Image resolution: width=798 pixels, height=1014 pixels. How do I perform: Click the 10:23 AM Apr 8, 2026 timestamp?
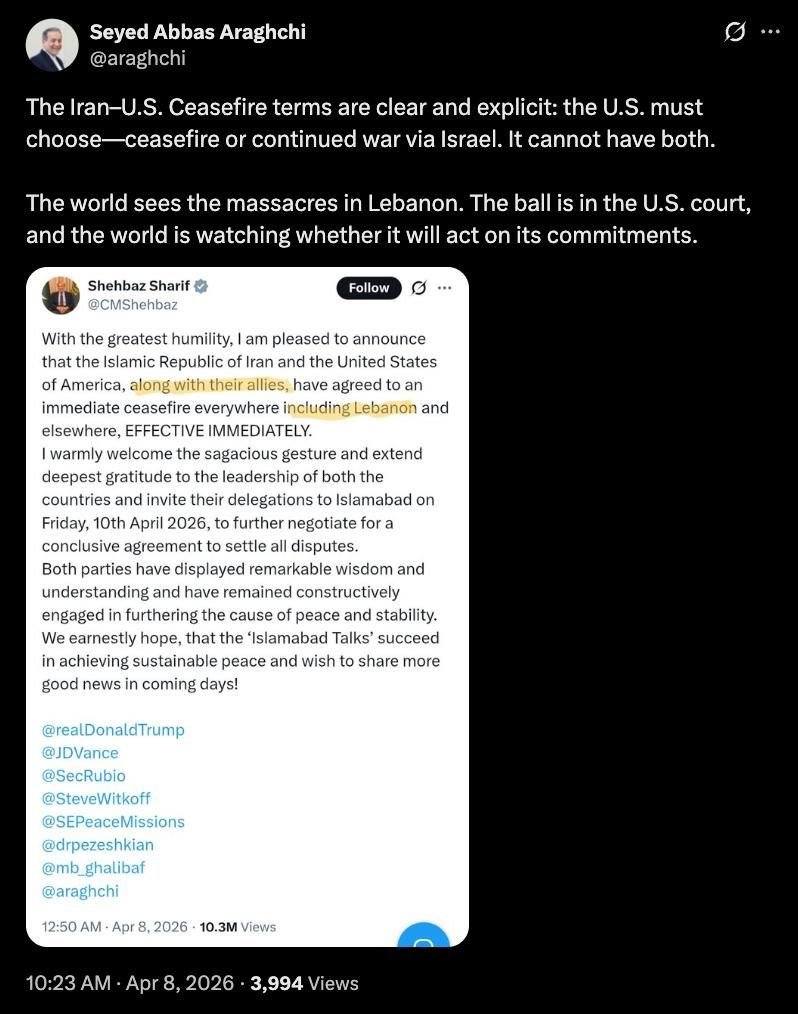[x=130, y=983]
